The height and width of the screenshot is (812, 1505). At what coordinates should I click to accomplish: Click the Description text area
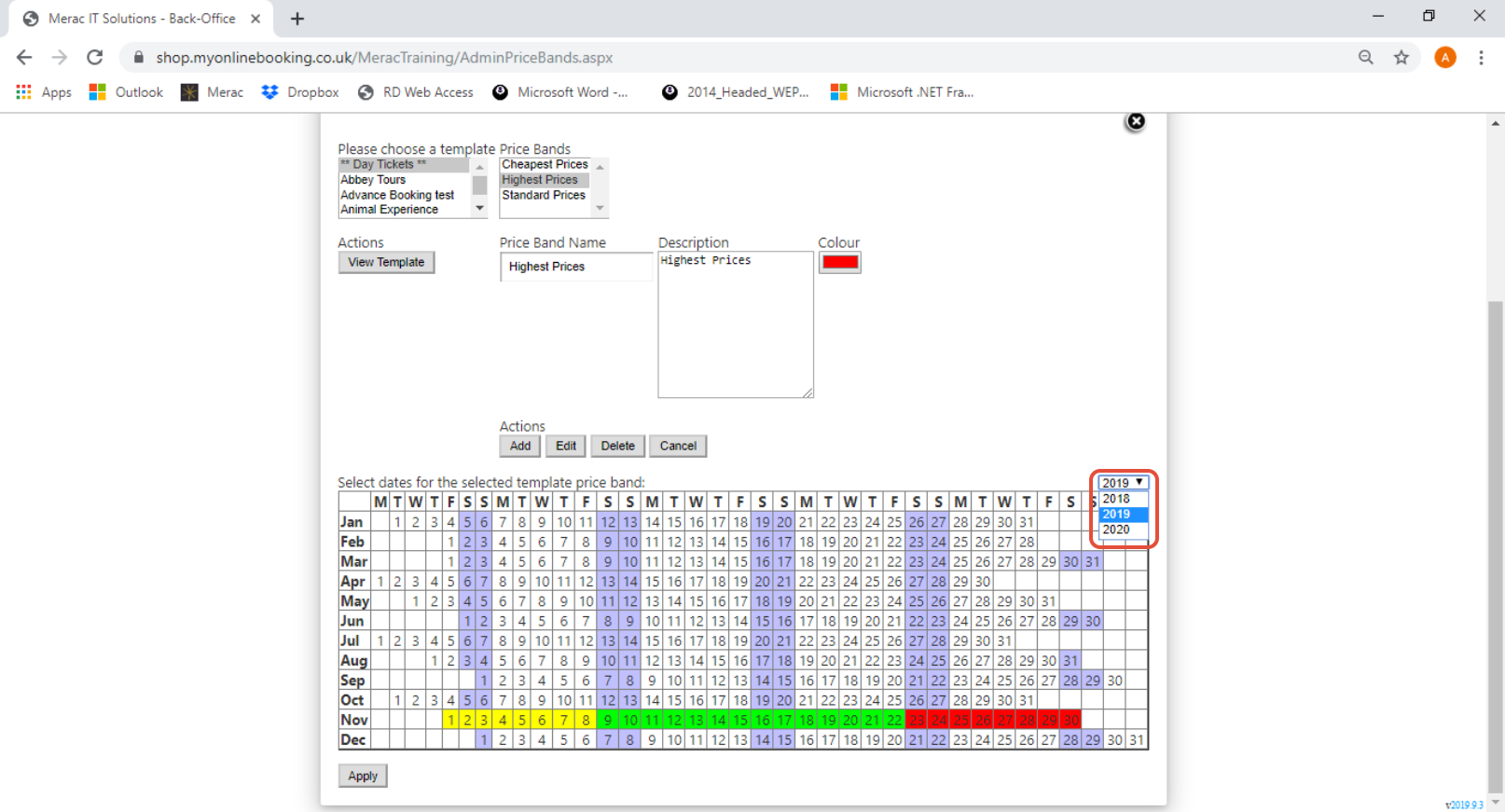click(736, 324)
